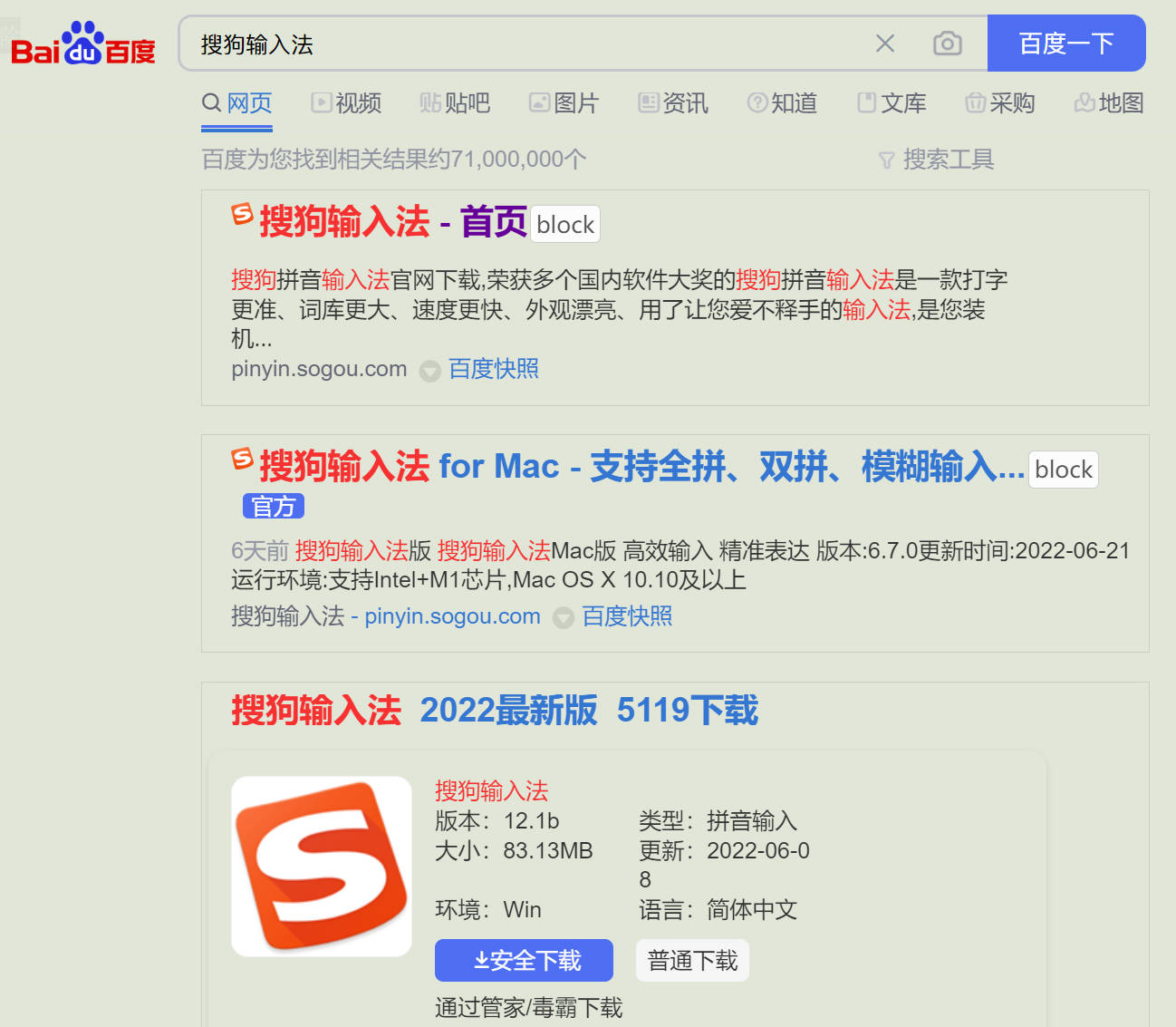Open image search with the camera icon

947,43
